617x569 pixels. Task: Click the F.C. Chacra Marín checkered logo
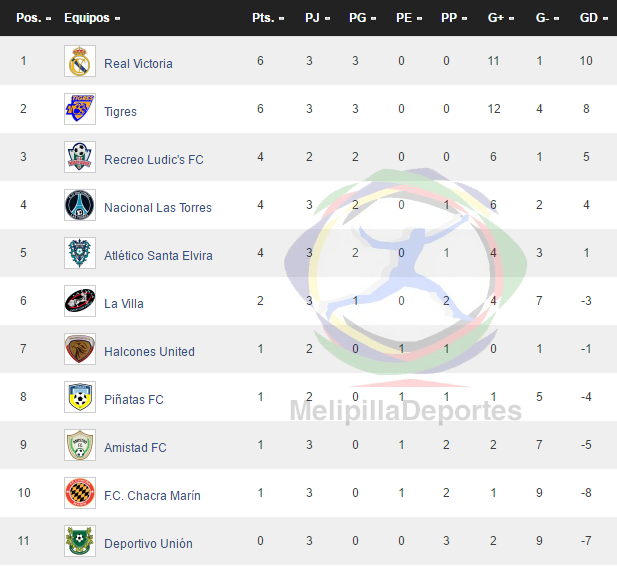(80, 493)
